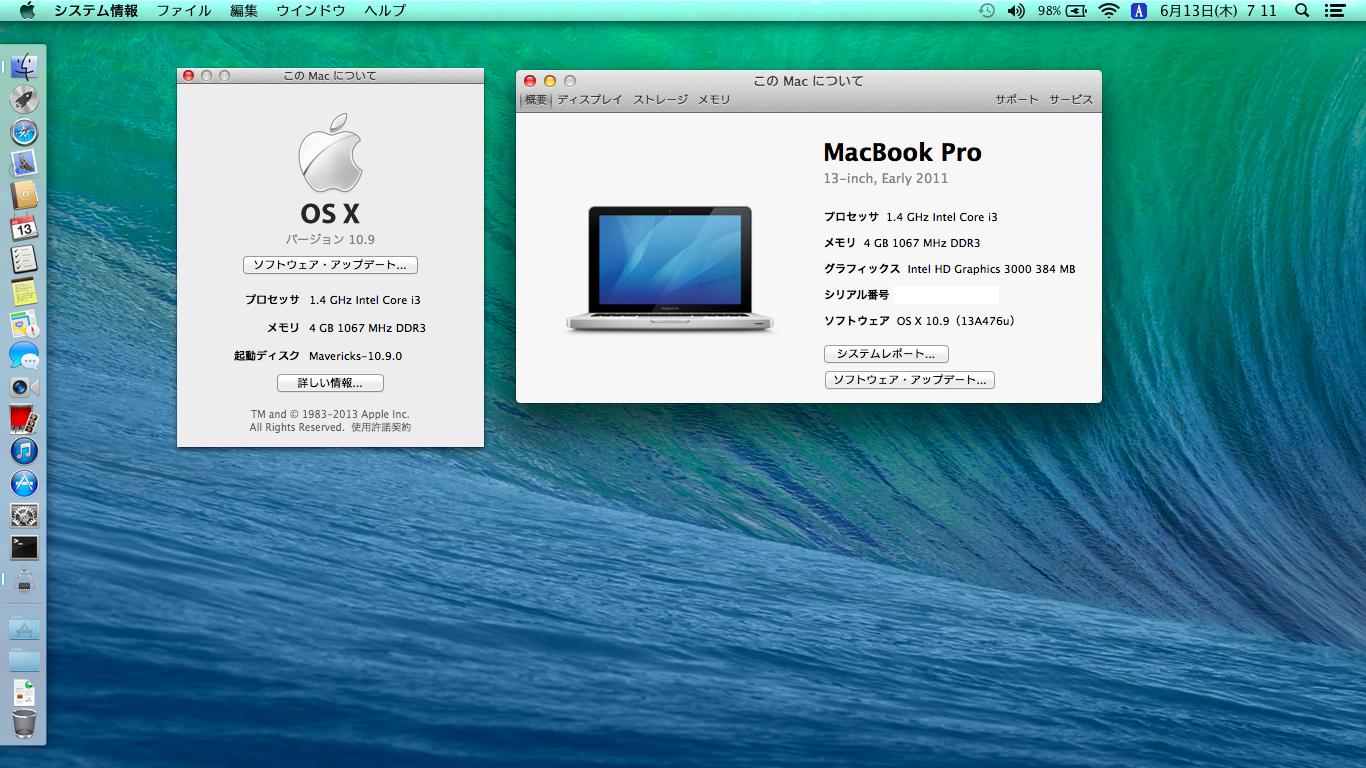Click ソフトウェア・アップデート in the small About window

(x=330, y=265)
